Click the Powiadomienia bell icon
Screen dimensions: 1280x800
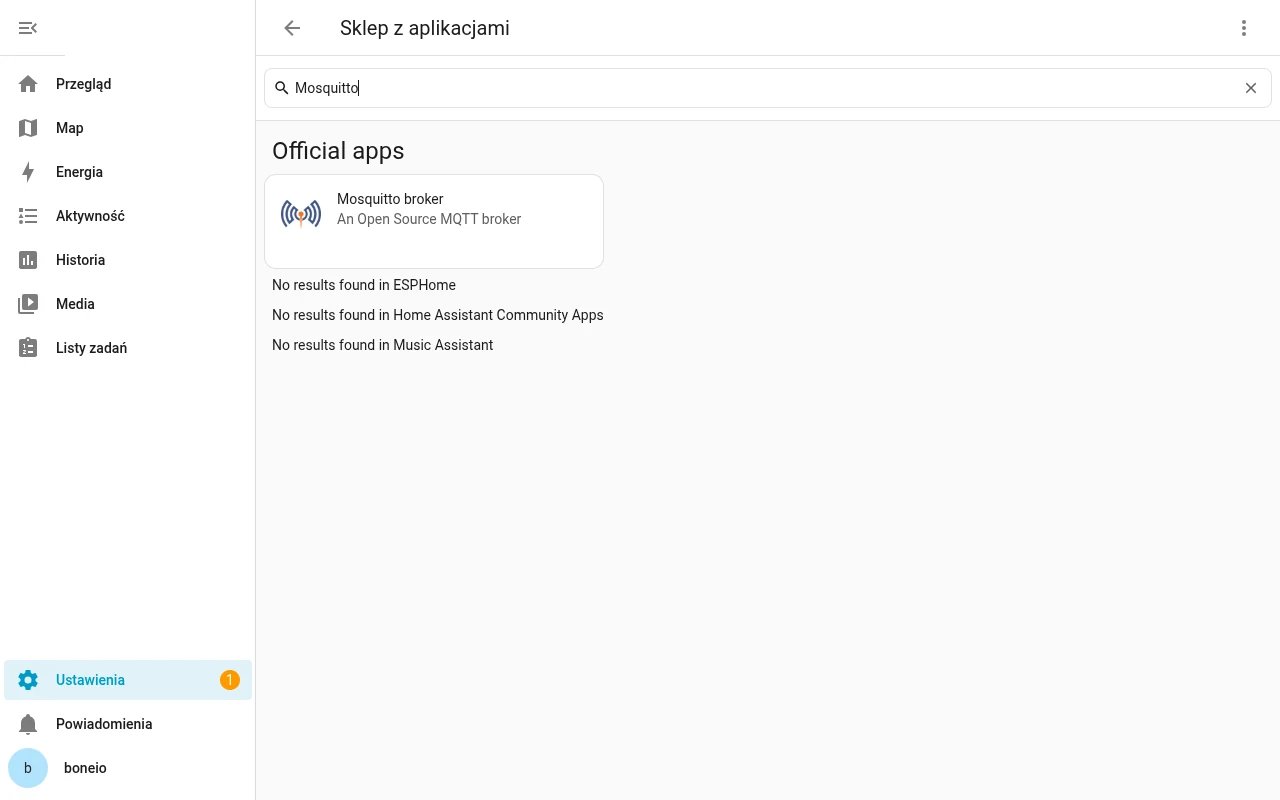(28, 724)
